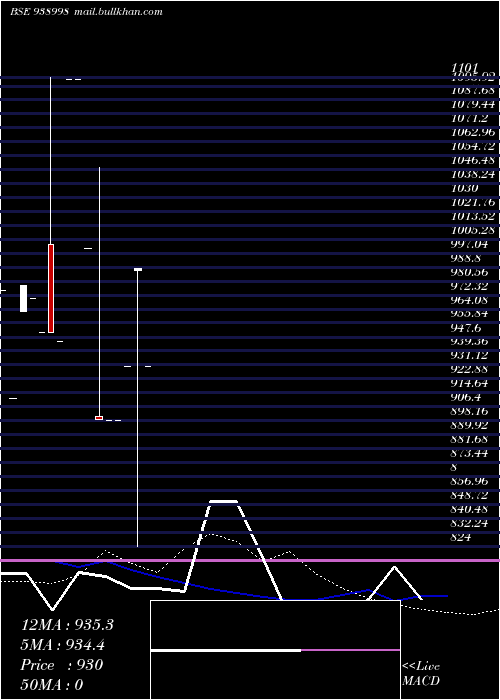
Task: Click the 939.36 price axis label
Action: click(470, 342)
